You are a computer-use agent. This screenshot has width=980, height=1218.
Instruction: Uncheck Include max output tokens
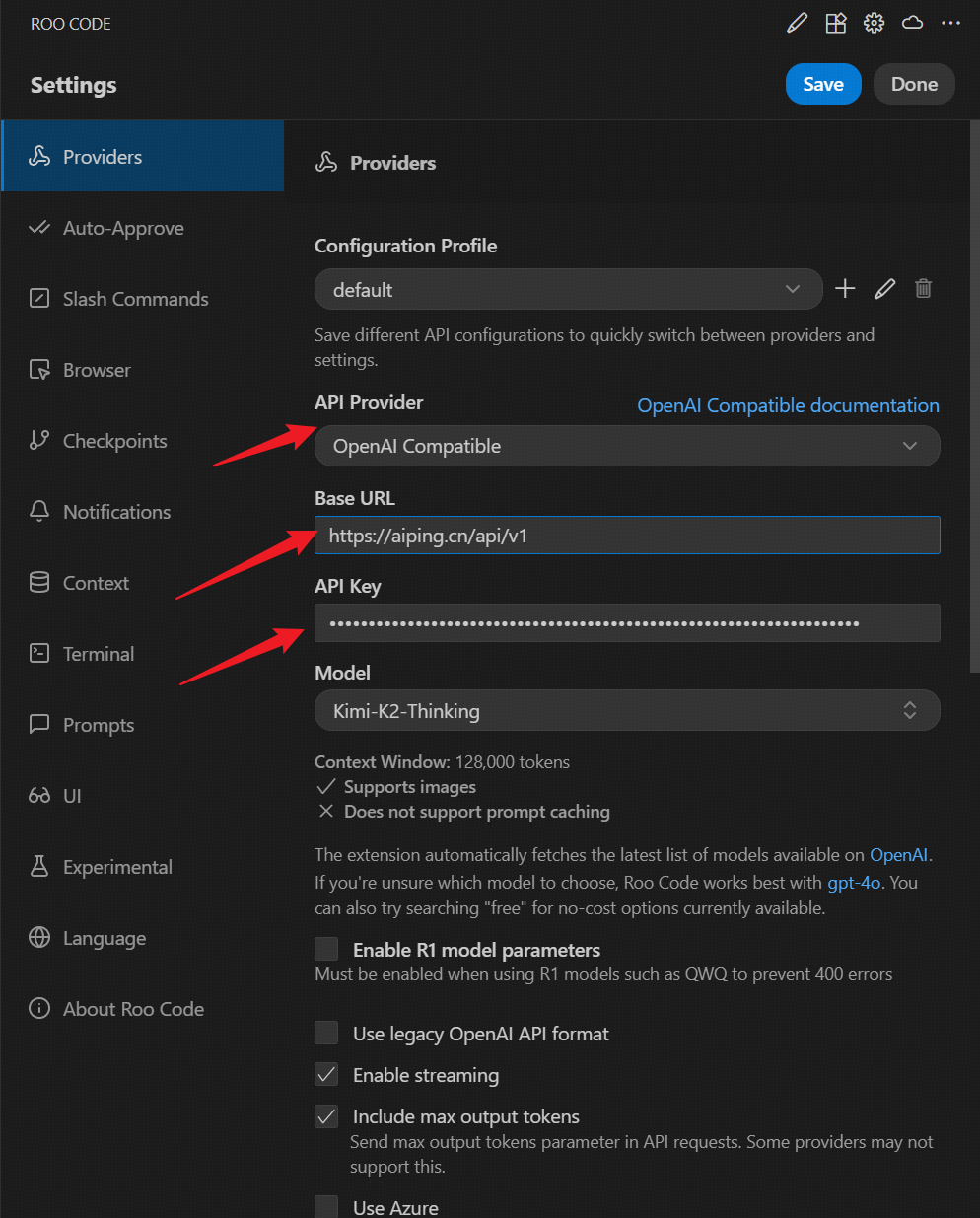coord(326,1115)
